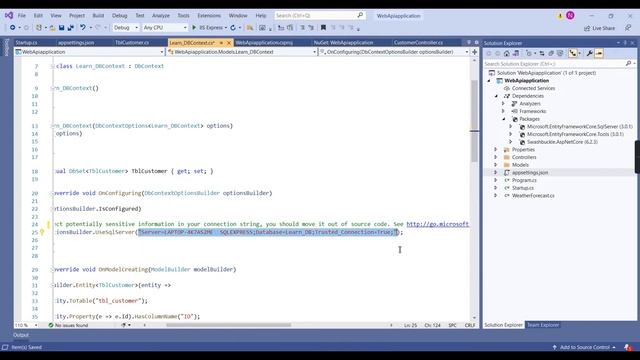Select appsettings.json in Solution Explorer
Screen dimensions: 640x360
click(530, 173)
